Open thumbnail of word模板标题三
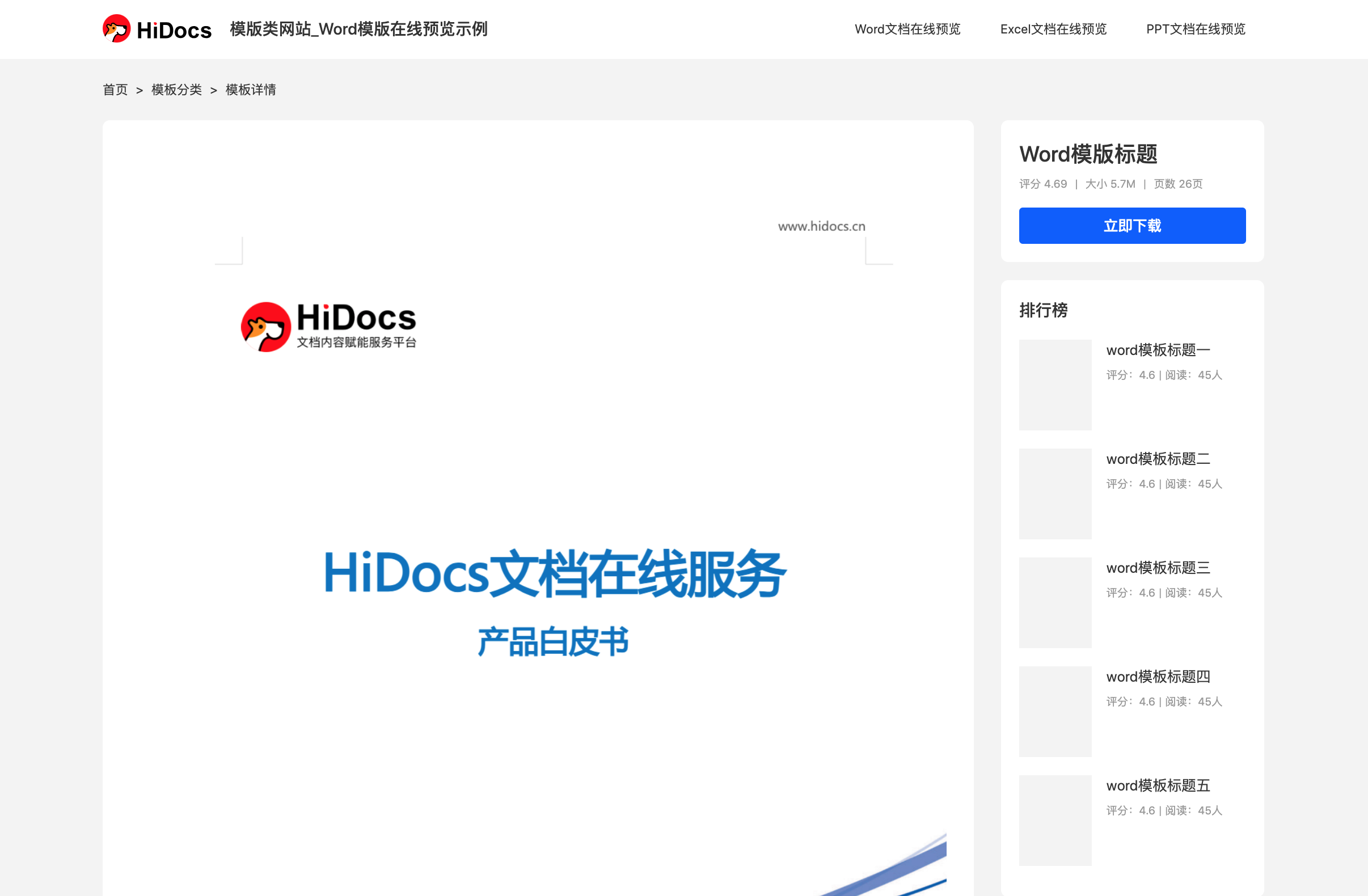 (1055, 602)
